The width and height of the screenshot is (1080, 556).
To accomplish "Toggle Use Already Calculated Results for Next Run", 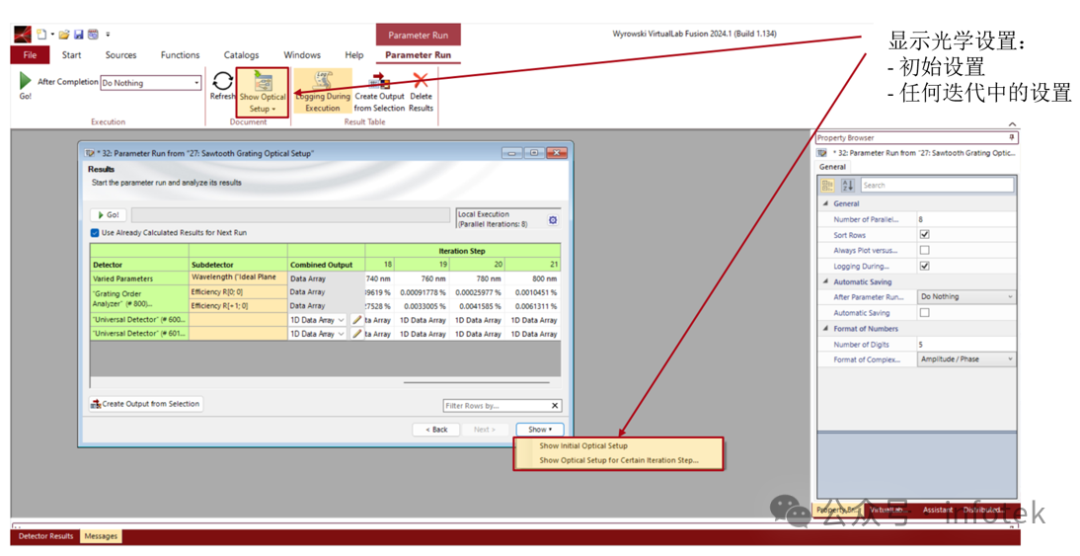I will pyautogui.click(x=95, y=233).
